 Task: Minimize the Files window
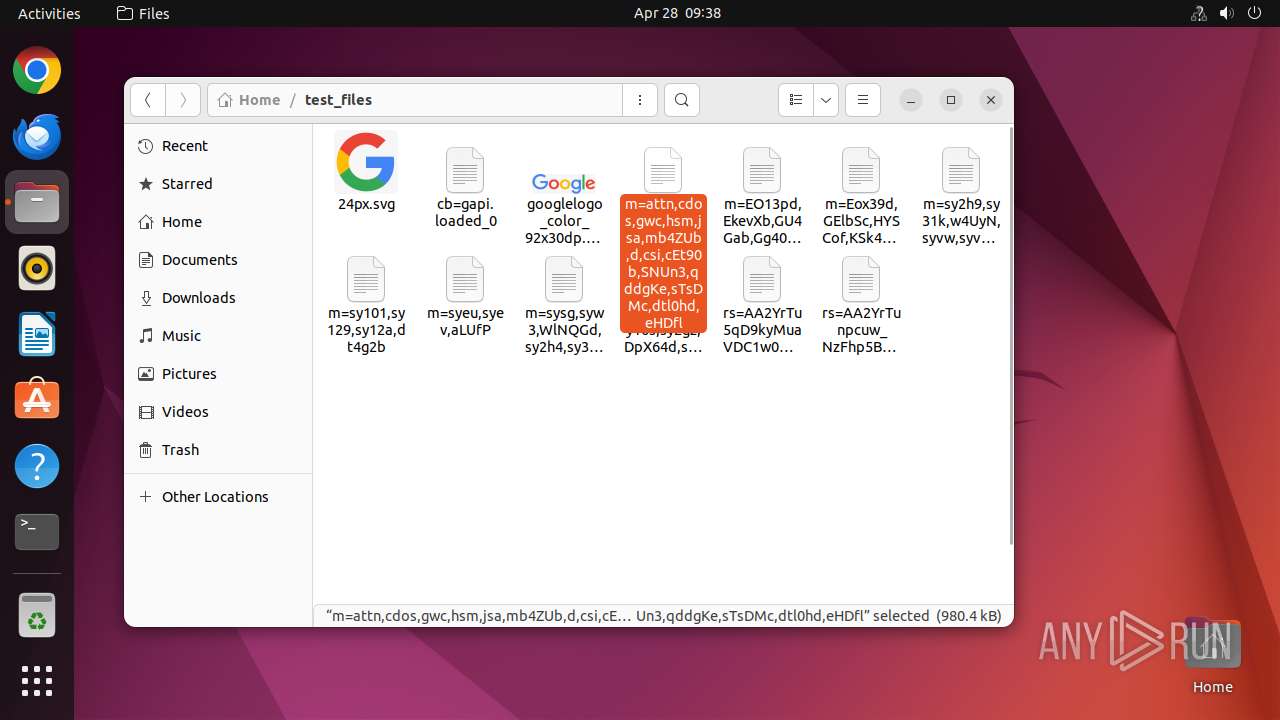click(x=910, y=100)
